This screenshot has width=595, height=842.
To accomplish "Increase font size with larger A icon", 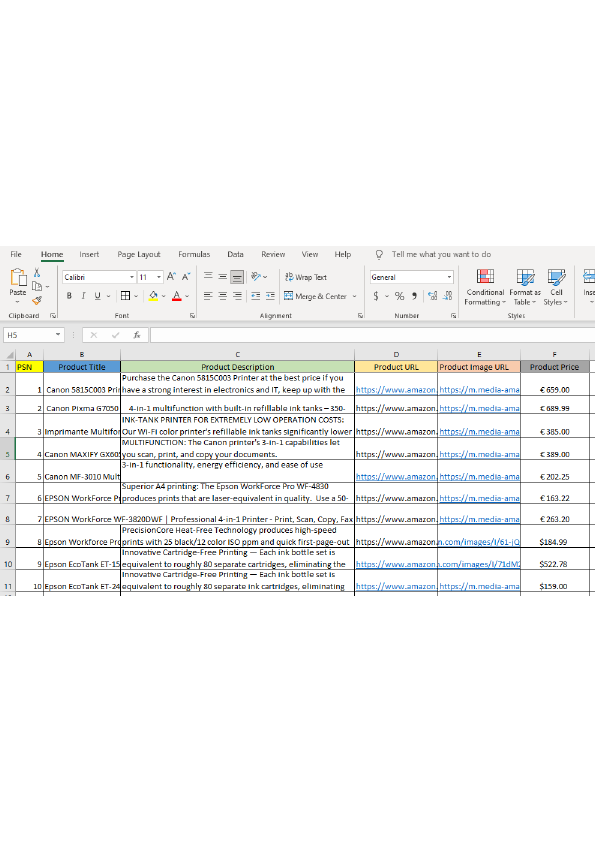I will click(171, 277).
